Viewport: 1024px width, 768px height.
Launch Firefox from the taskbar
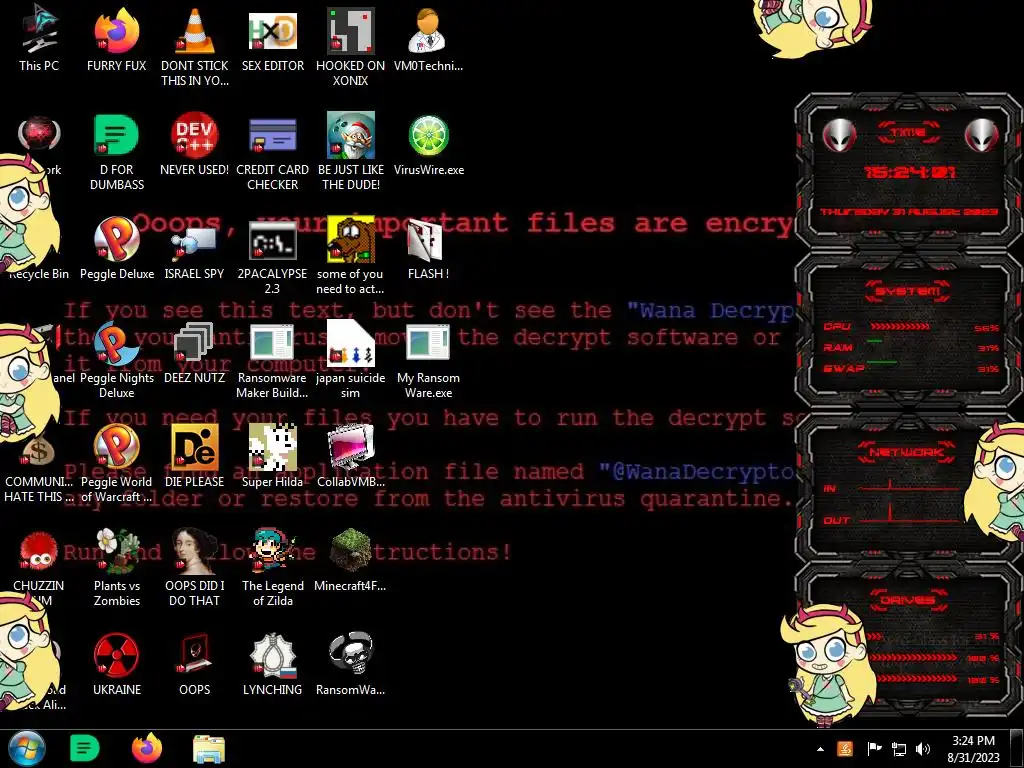click(x=147, y=748)
